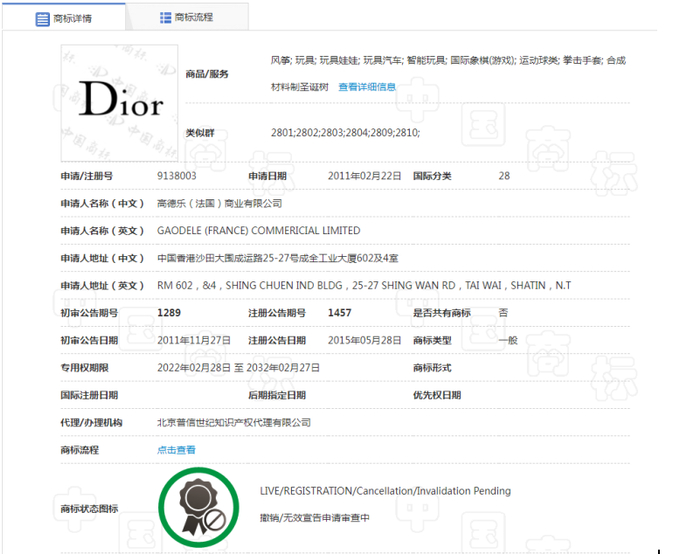Click the 商品/服务 label
Screen dimensions: 700x554
[207, 74]
